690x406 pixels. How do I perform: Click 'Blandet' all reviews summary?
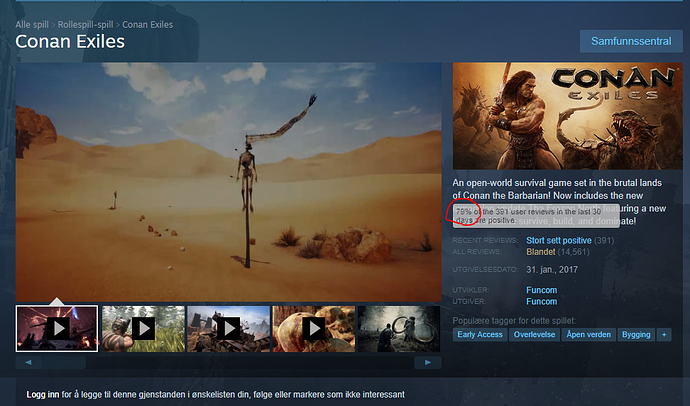[541, 252]
